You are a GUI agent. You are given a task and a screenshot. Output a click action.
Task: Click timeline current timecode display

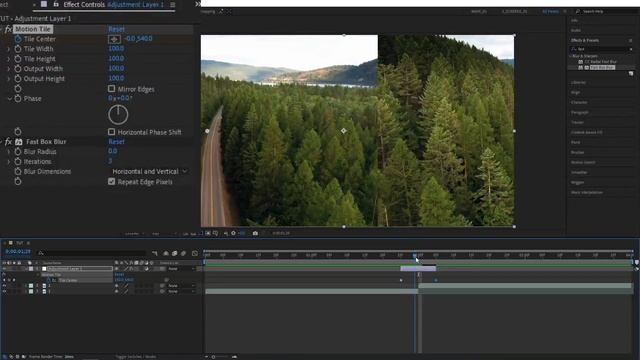click(x=18, y=252)
